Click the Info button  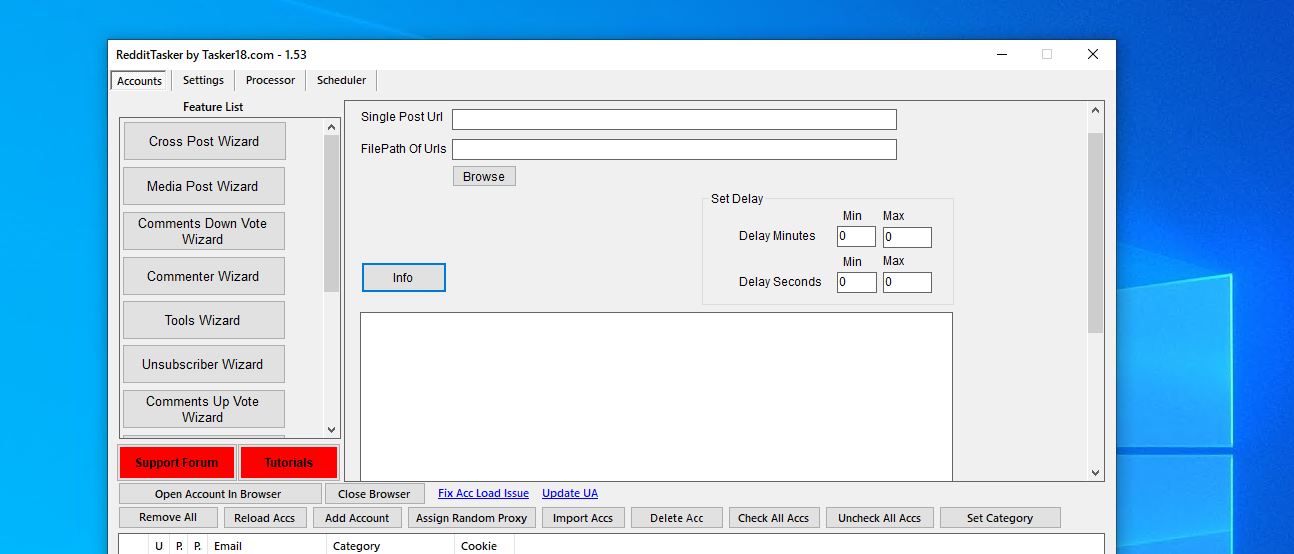click(403, 278)
